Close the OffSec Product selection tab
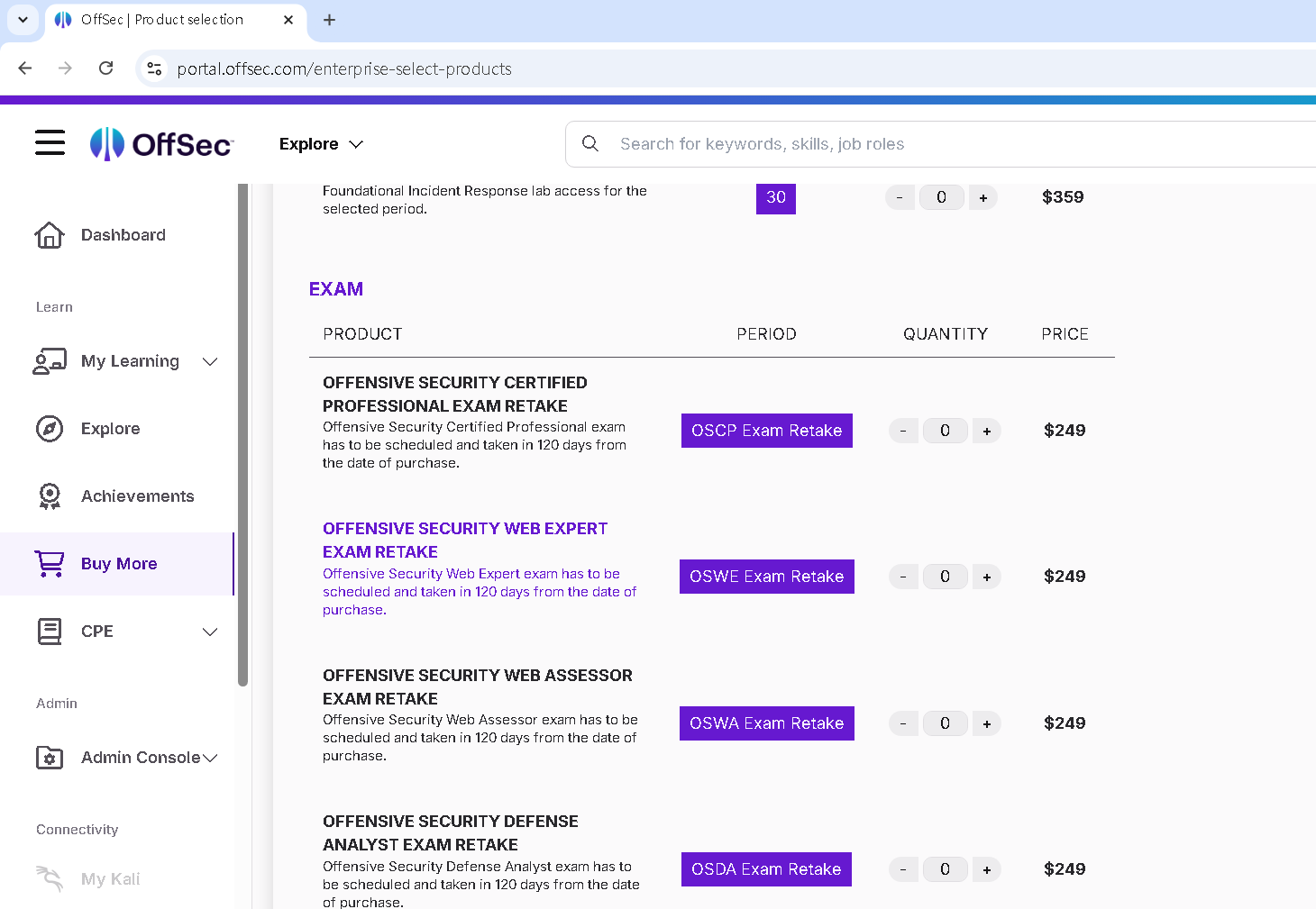The height and width of the screenshot is (909, 1316). click(288, 20)
